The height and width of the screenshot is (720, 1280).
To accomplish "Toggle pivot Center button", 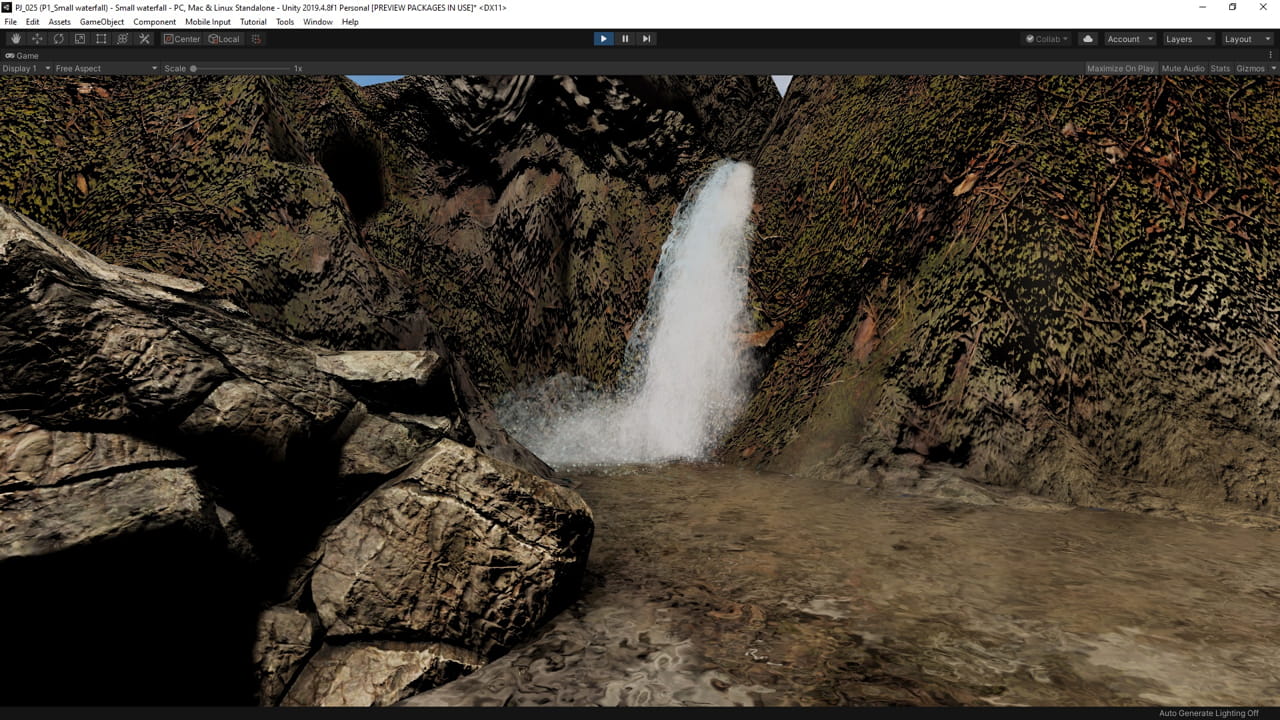I will [182, 39].
